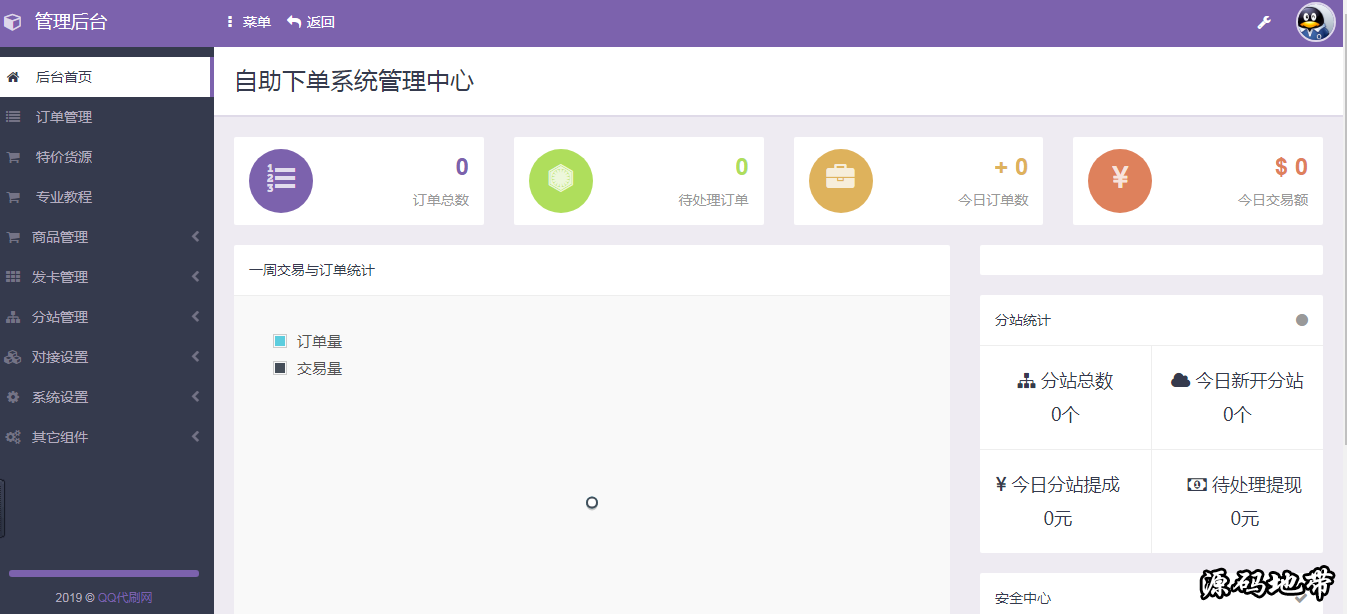The height and width of the screenshot is (614, 1347).
Task: Toggle the 交易量 legend swatch
Action: (280, 368)
